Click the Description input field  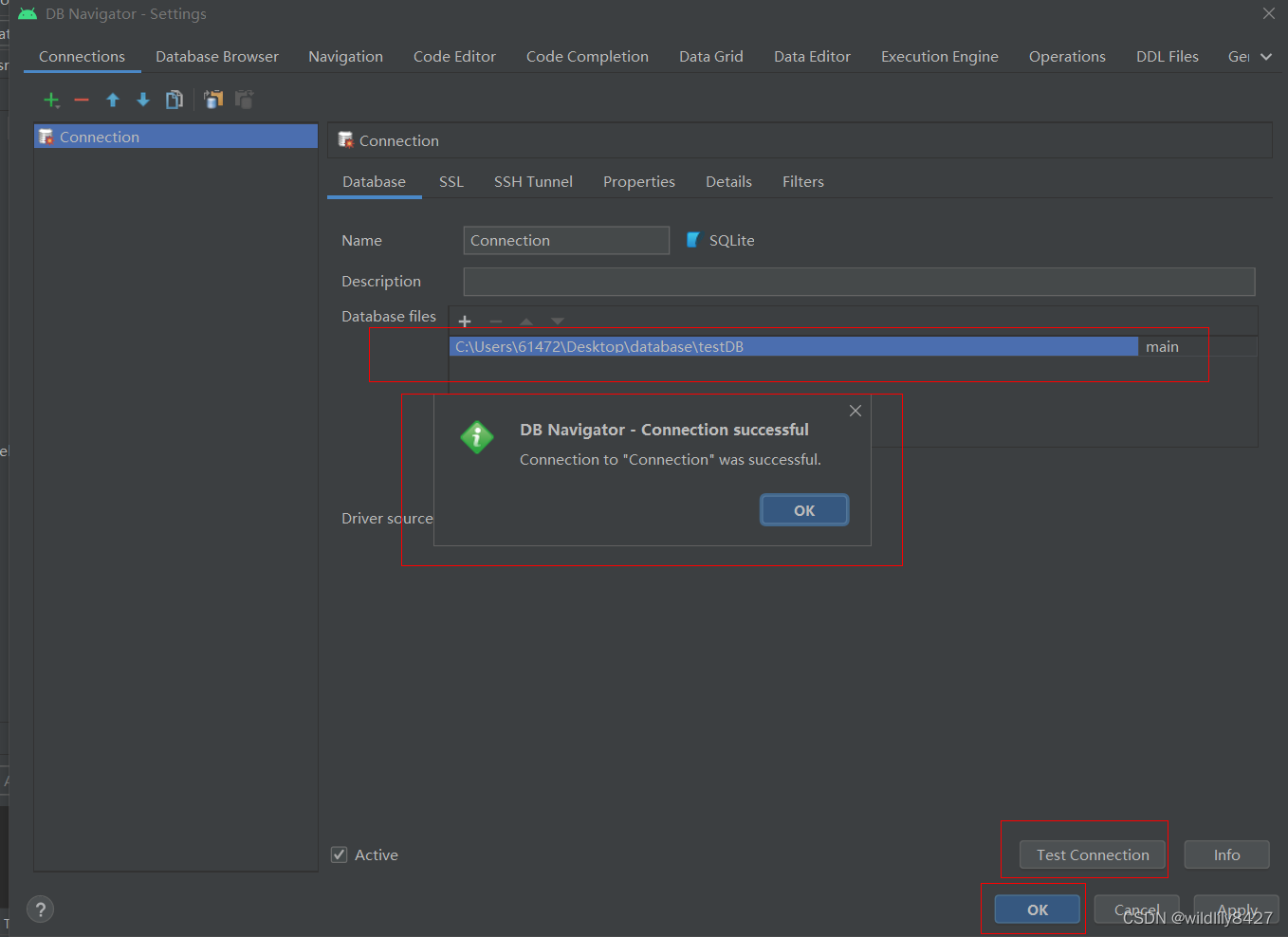(x=859, y=282)
